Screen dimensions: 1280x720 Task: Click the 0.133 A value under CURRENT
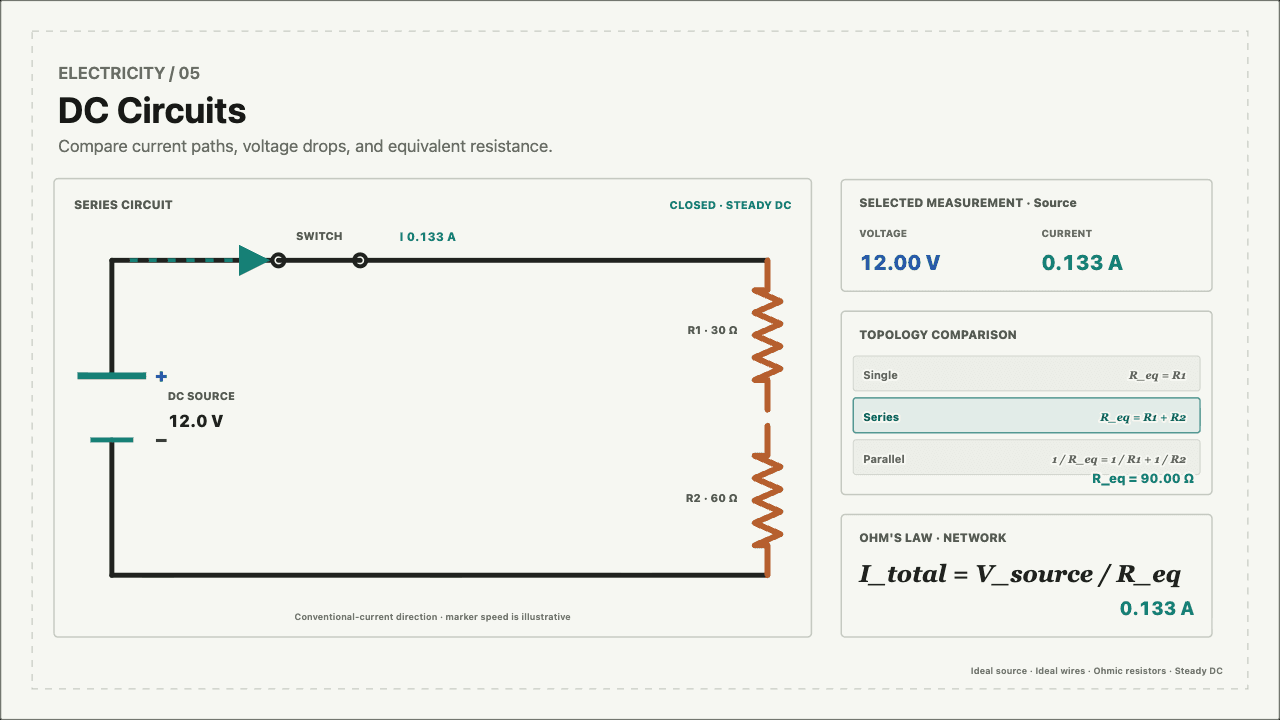(x=1082, y=263)
